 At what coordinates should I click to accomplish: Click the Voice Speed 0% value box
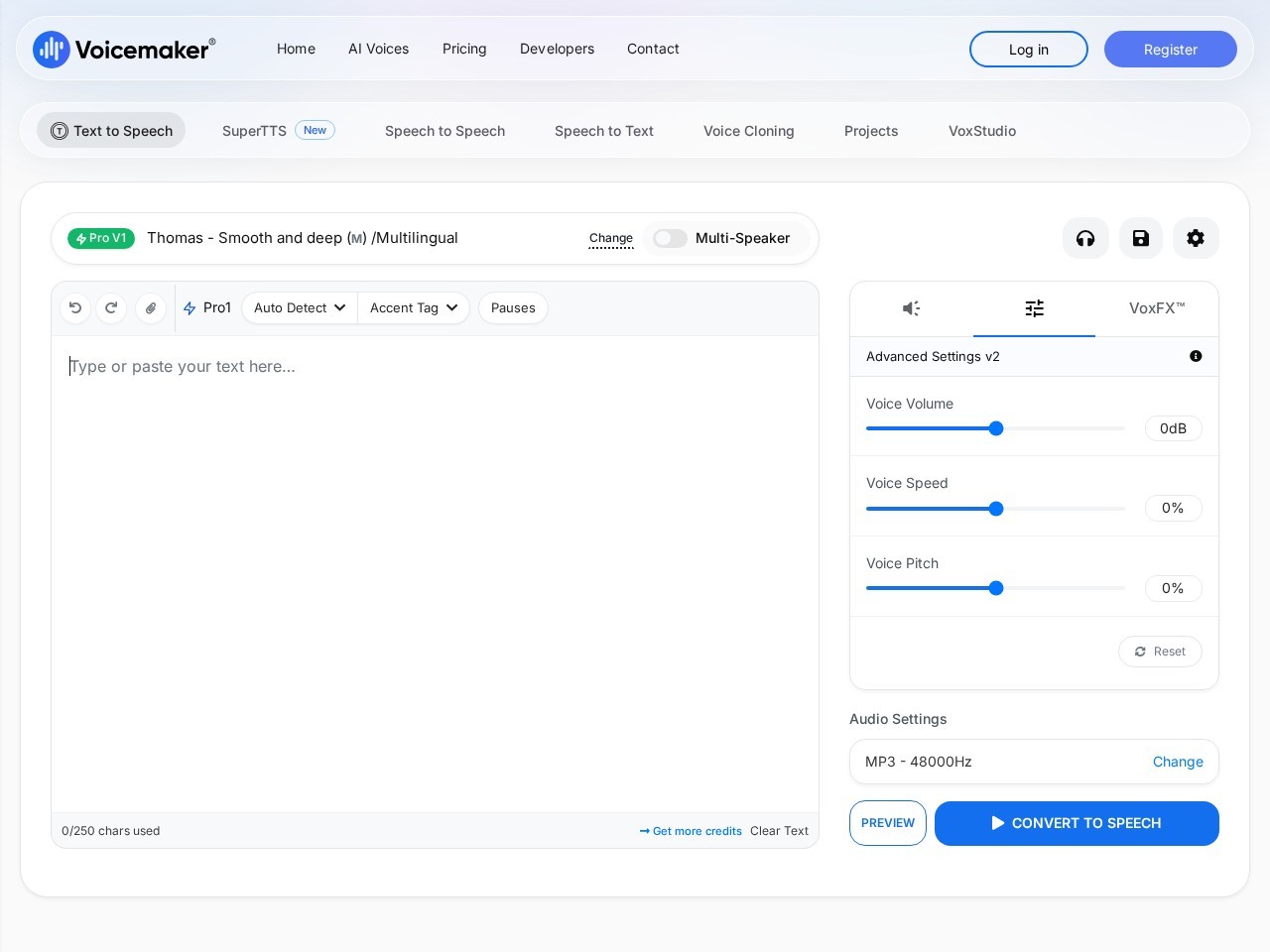tap(1173, 508)
